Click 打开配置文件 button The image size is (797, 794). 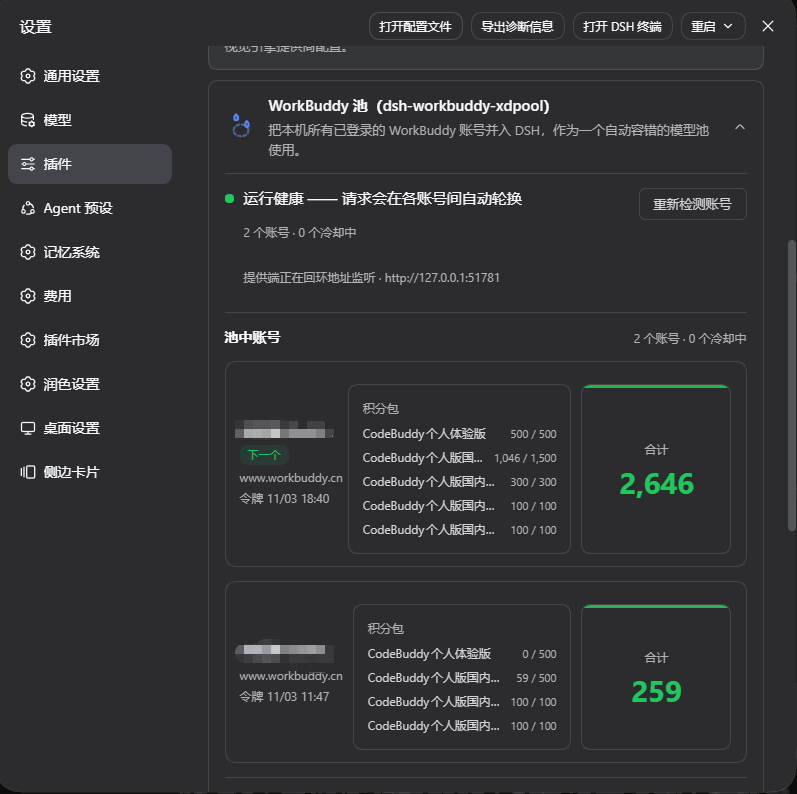[415, 26]
